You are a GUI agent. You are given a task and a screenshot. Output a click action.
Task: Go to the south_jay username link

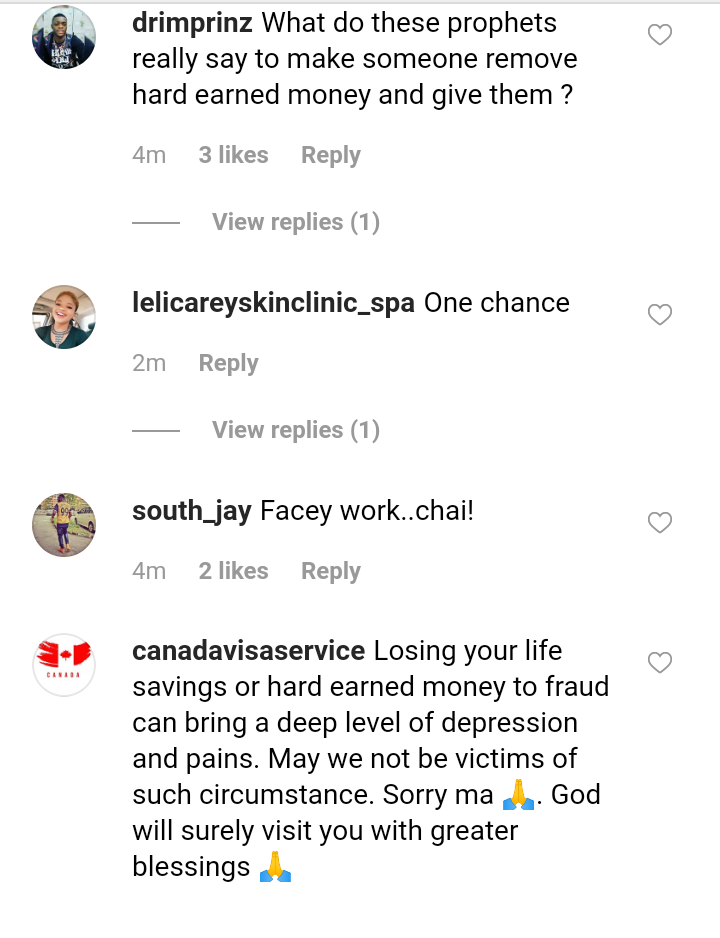pos(191,511)
